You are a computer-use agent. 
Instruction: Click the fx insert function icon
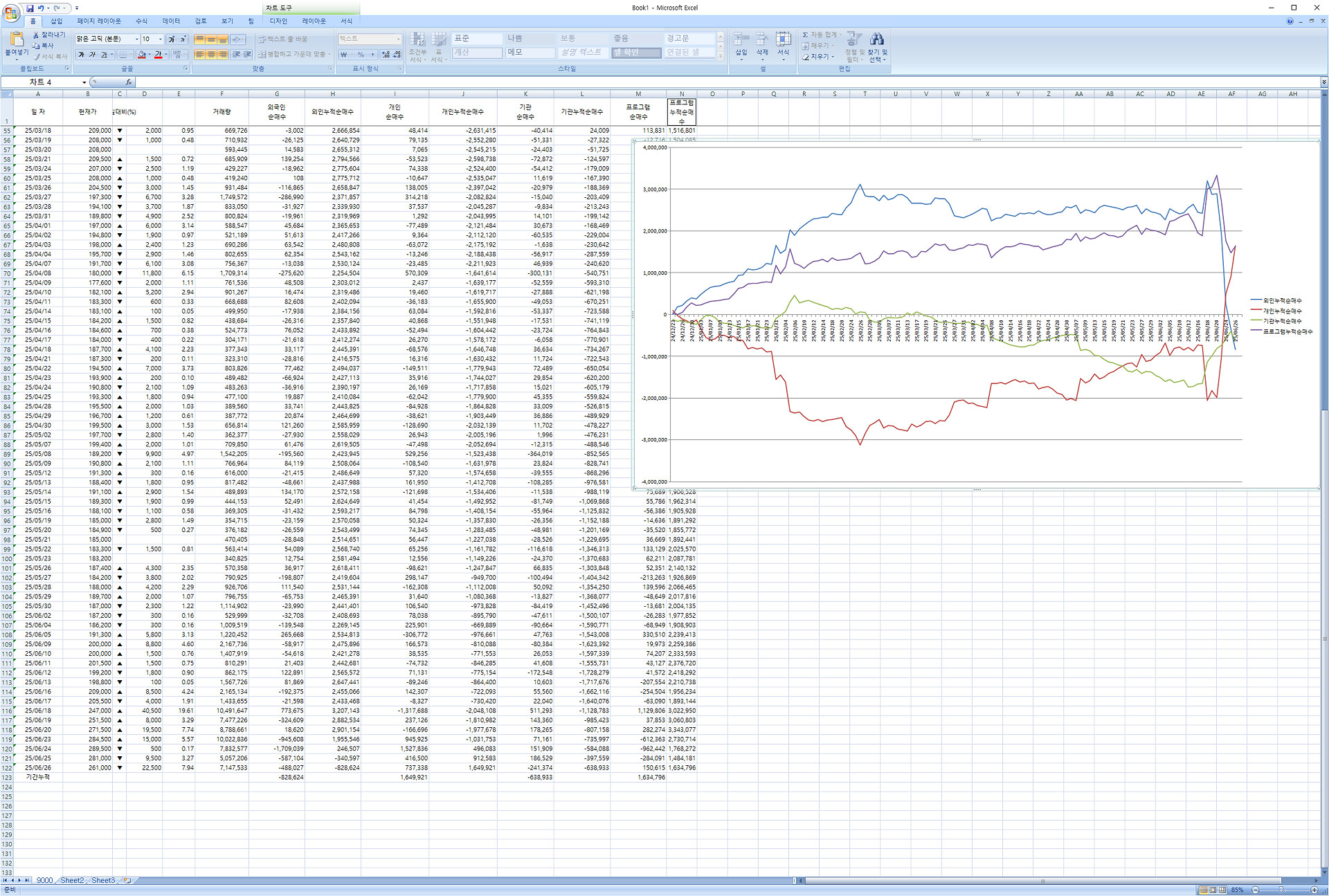pyautogui.click(x=128, y=82)
